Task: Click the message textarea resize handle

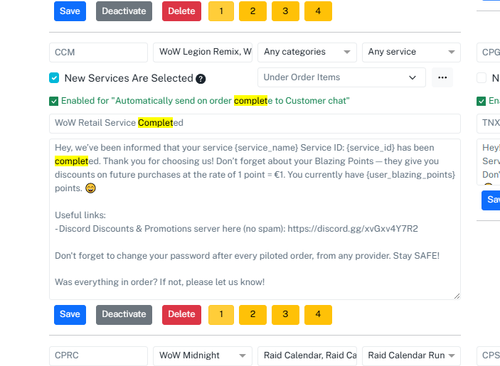Action: (457, 296)
